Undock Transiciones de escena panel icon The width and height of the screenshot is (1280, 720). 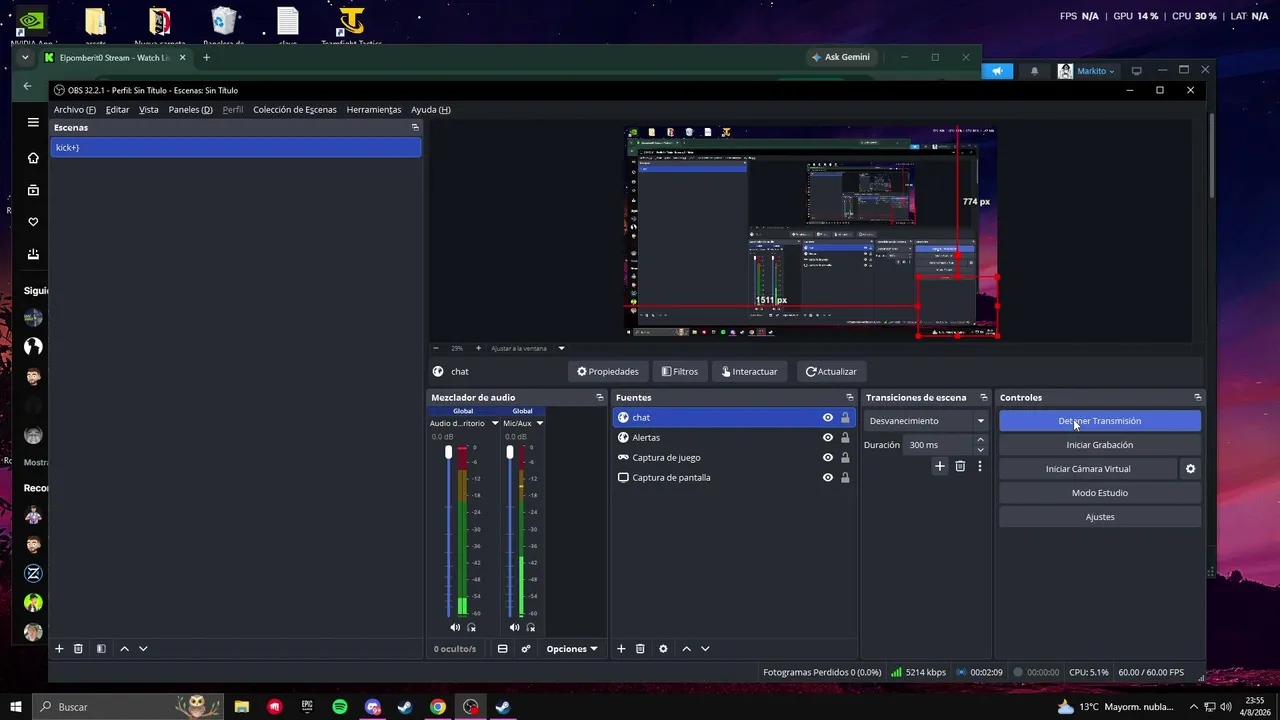pos(984,397)
